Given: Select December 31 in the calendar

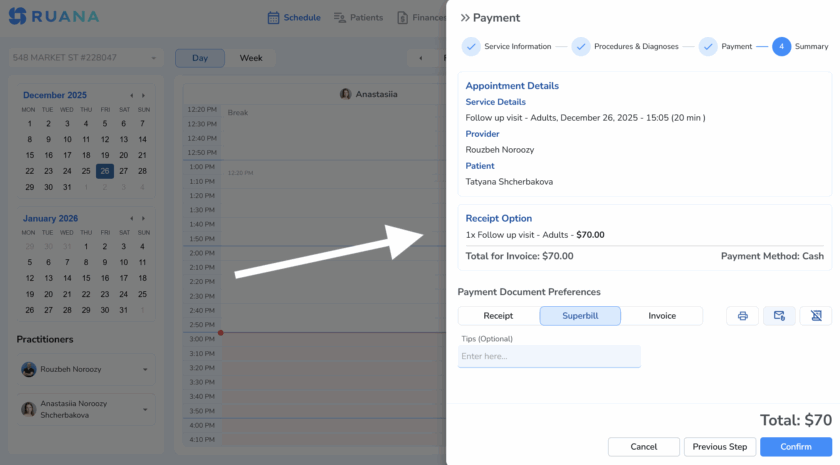Looking at the screenshot, I should [67, 188].
